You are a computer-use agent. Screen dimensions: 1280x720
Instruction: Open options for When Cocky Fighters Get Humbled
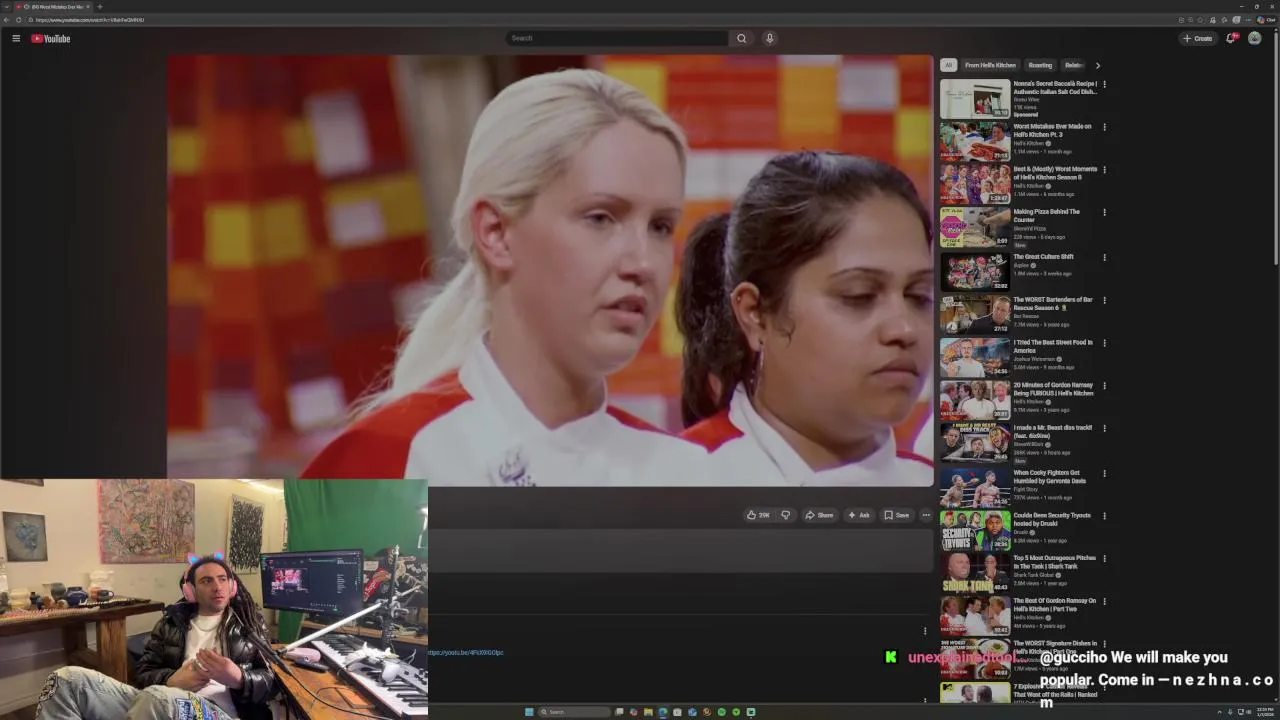click(x=1104, y=473)
